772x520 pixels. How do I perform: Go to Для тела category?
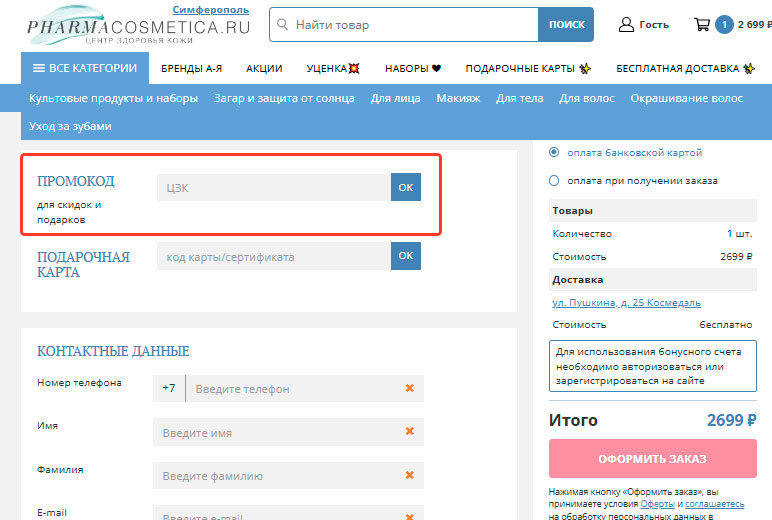coord(519,98)
